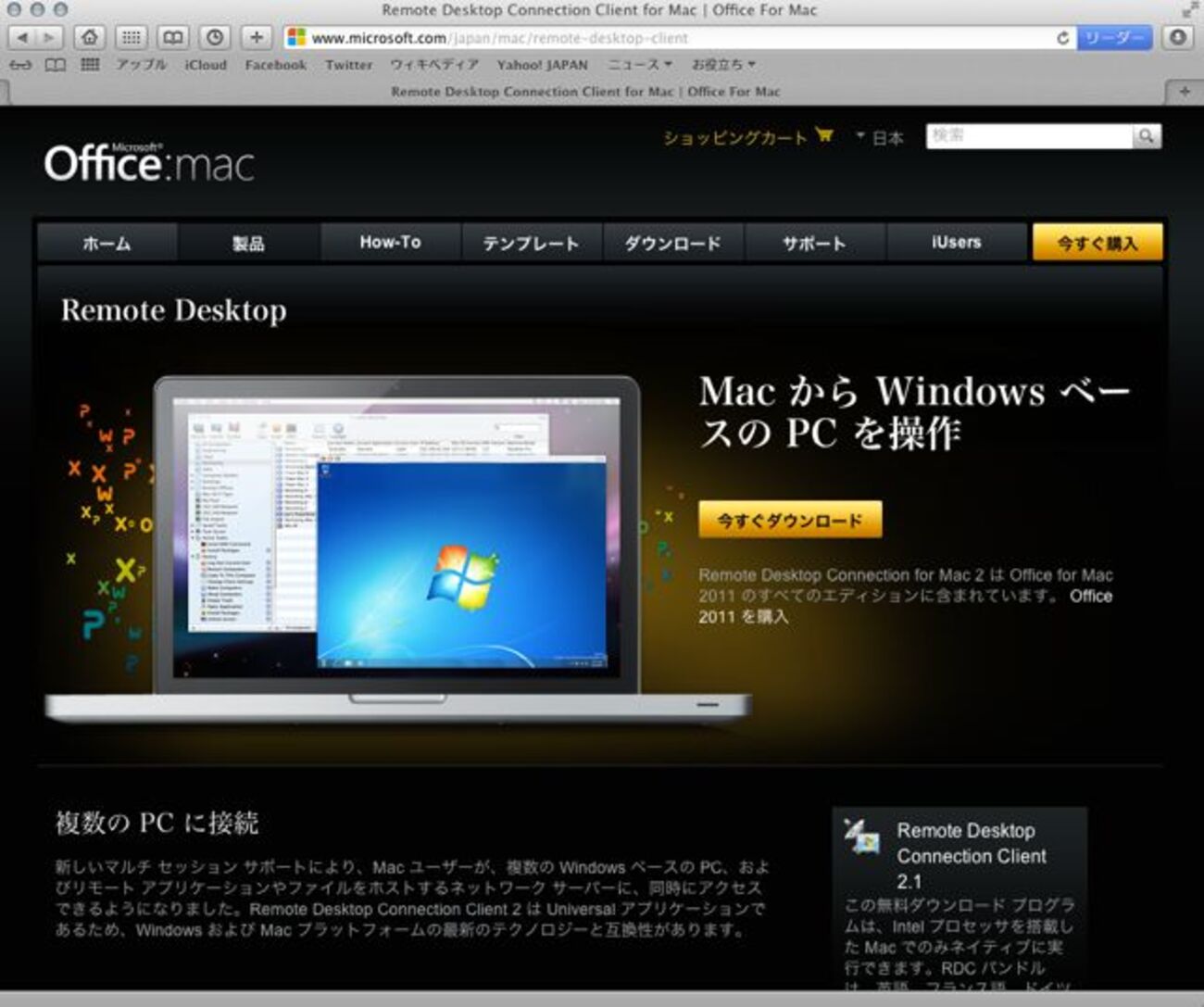Viewport: 1204px width, 1007px height.
Task: Open the iUsers navigation tab
Action: tap(956, 243)
